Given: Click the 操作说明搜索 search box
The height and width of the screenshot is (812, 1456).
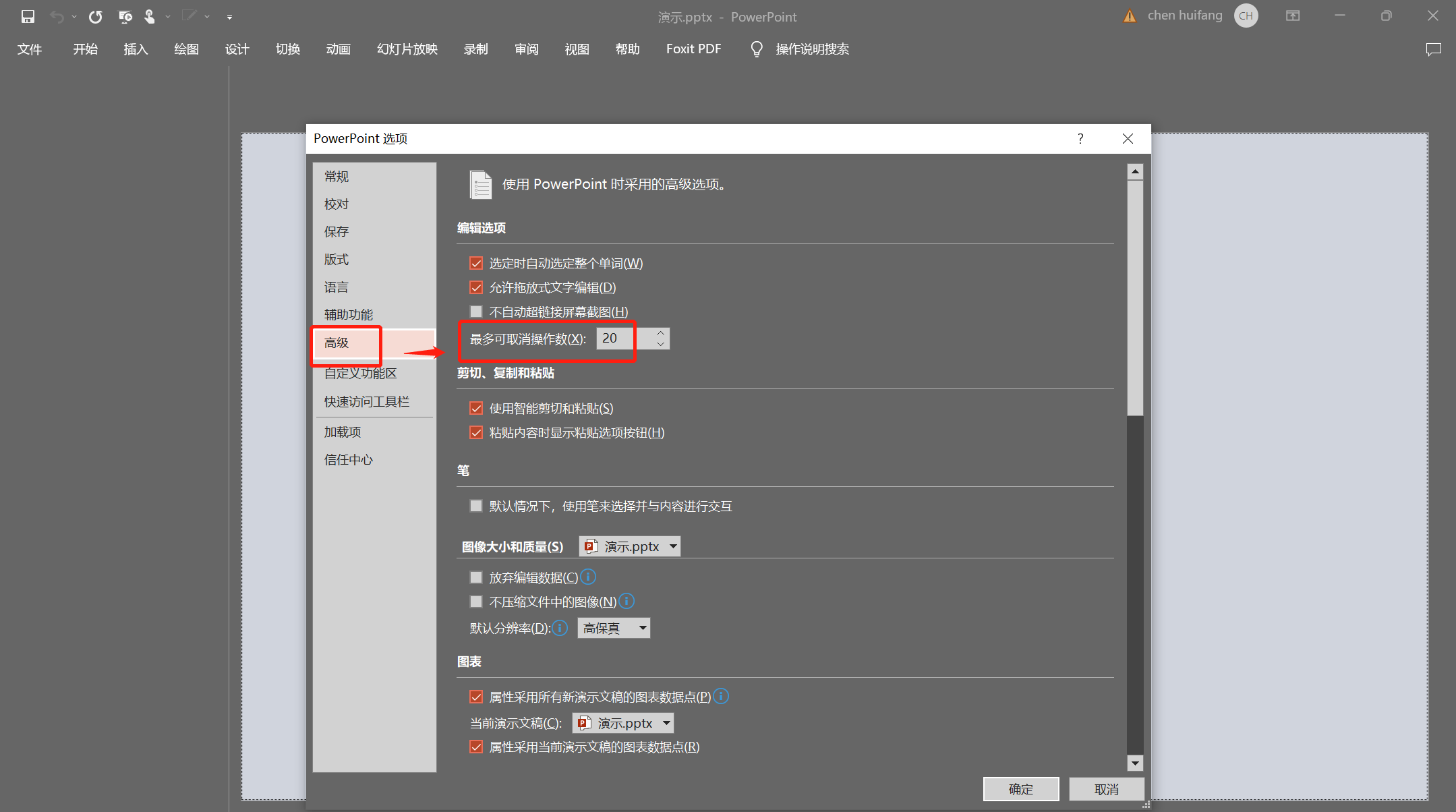Looking at the screenshot, I should click(812, 49).
